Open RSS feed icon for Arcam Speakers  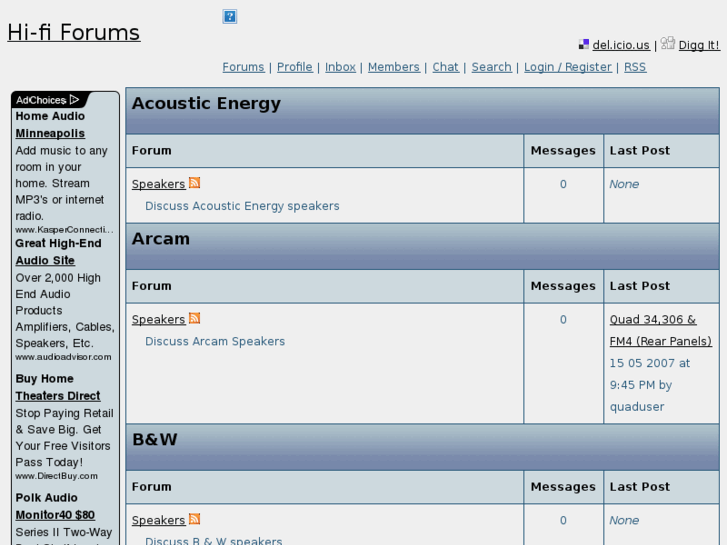(195, 318)
